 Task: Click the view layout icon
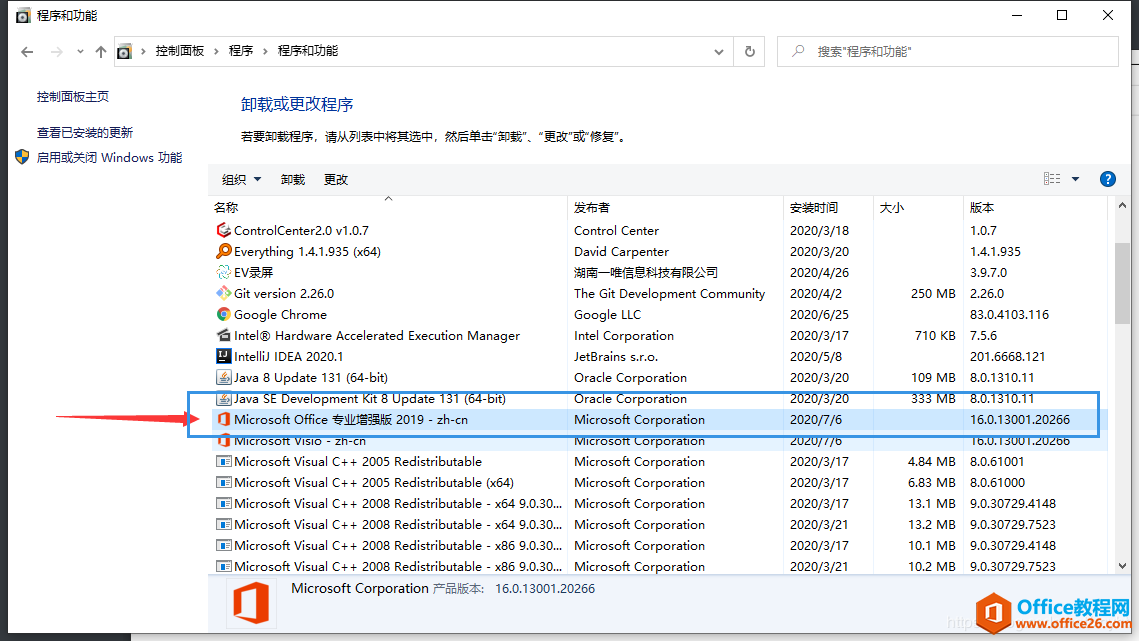click(x=1052, y=180)
